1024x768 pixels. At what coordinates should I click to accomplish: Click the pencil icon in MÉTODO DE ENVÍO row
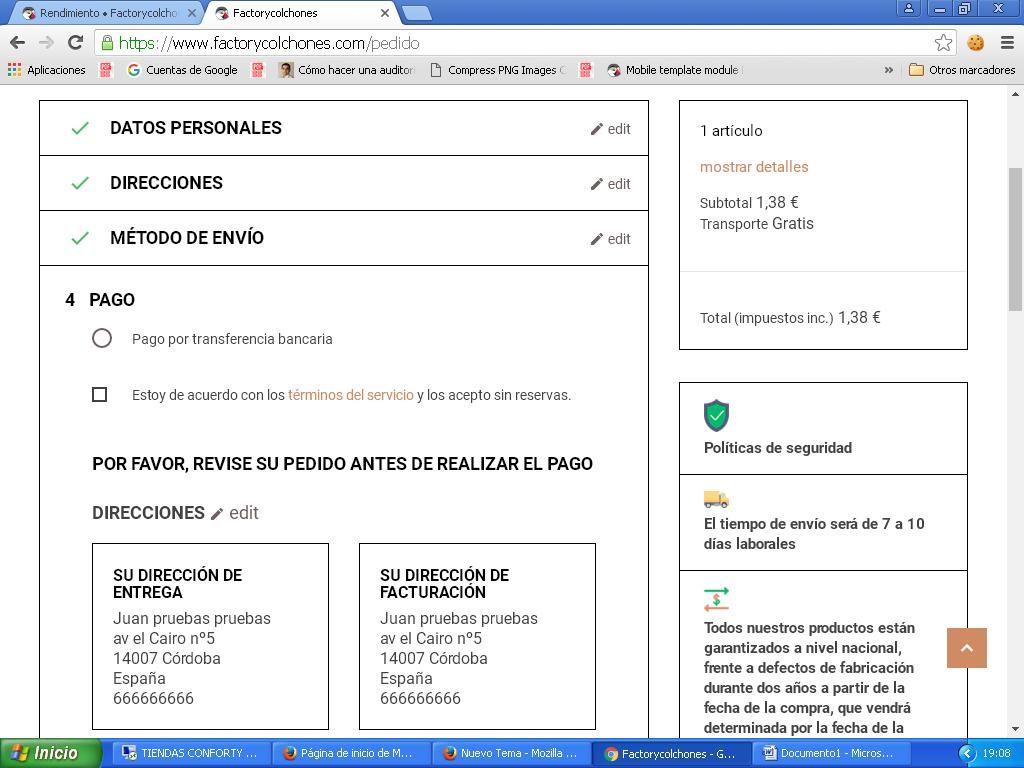[x=596, y=239]
